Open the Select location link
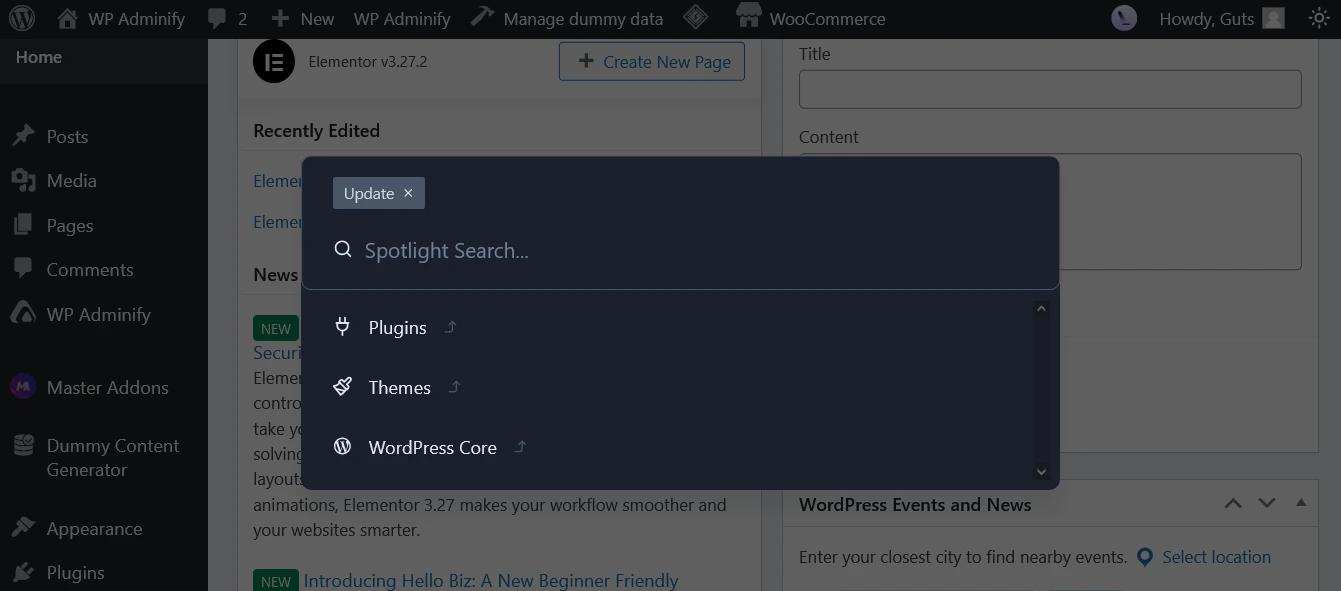This screenshot has height=591, width=1341. click(1216, 557)
